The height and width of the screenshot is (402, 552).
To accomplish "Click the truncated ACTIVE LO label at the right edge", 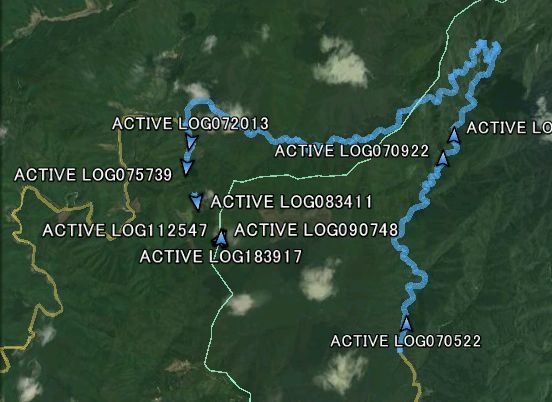I will [509, 128].
